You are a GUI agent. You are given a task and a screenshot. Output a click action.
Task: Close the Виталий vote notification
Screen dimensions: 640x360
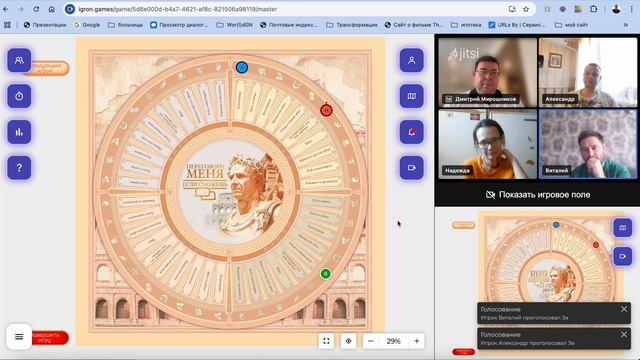(x=624, y=309)
